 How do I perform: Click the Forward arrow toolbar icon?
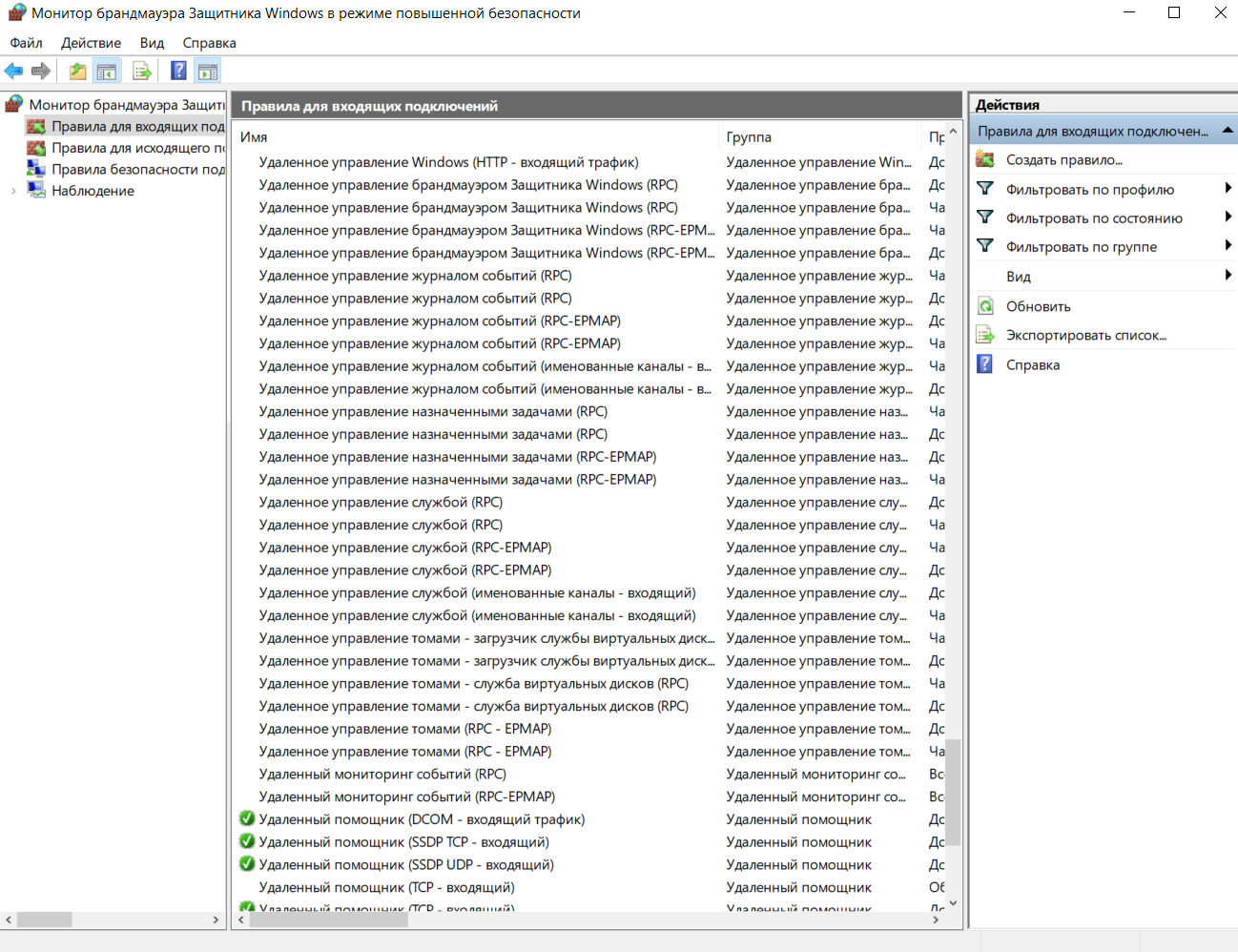[x=40, y=71]
